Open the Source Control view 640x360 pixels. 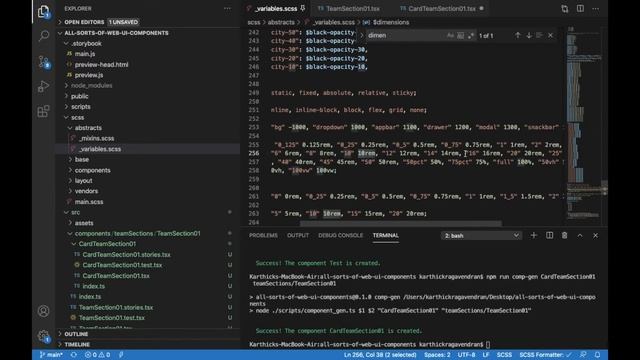tap(43, 62)
